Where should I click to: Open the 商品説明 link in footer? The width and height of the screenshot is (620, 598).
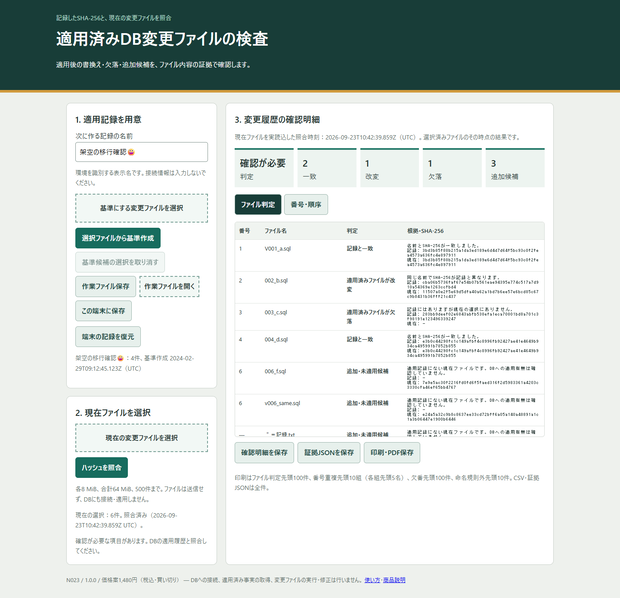coord(394,580)
